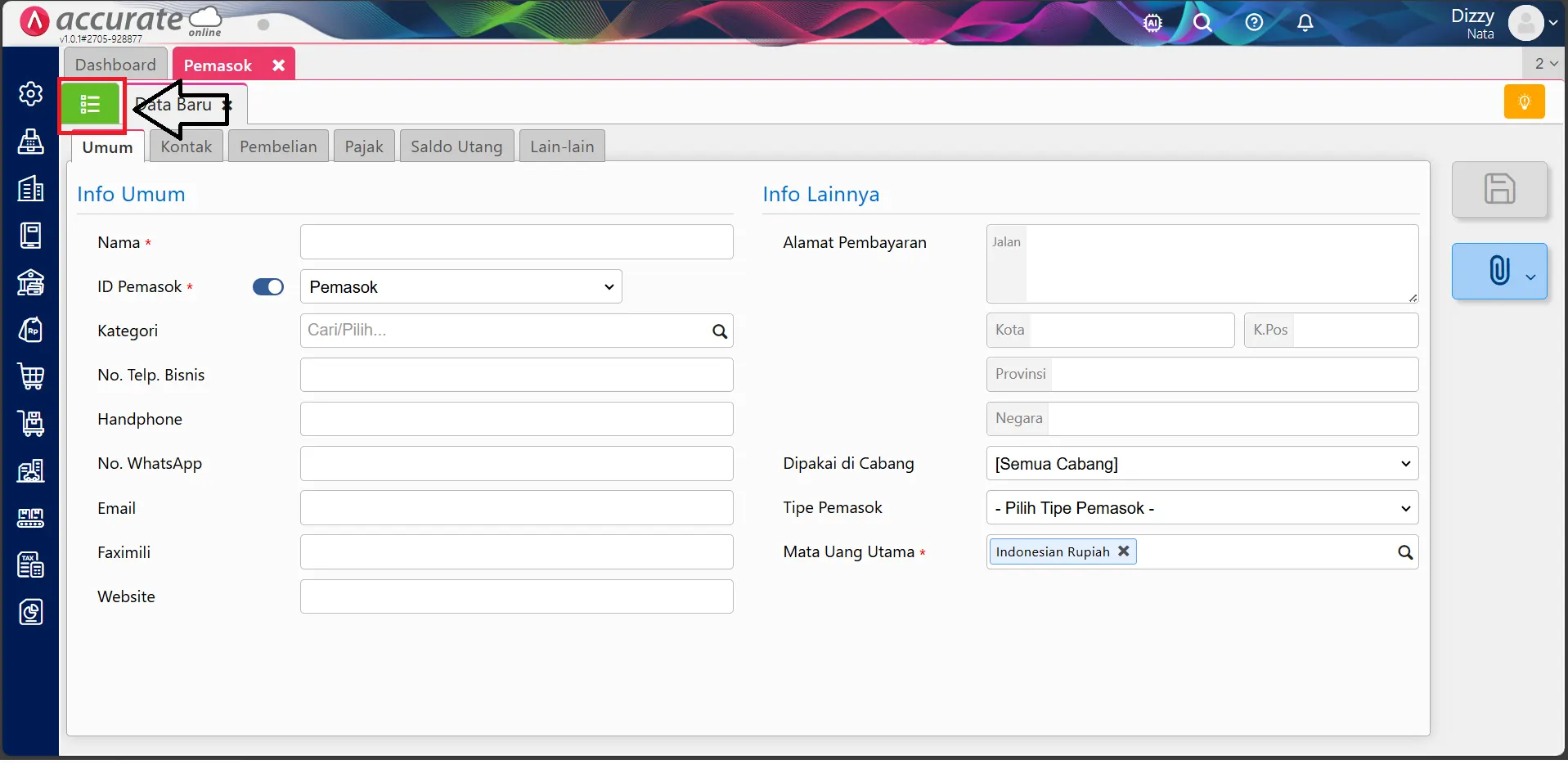Click the yellow lightbulb tips icon
The image size is (1568, 765).
[x=1523, y=102]
